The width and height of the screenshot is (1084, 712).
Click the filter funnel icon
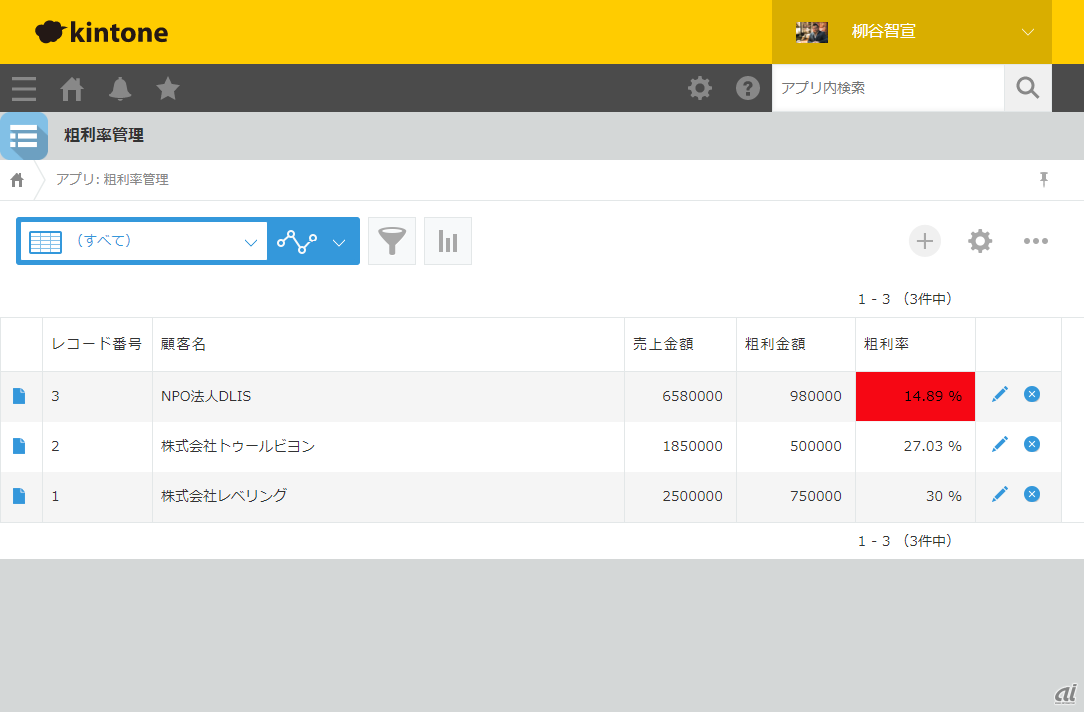pos(392,241)
